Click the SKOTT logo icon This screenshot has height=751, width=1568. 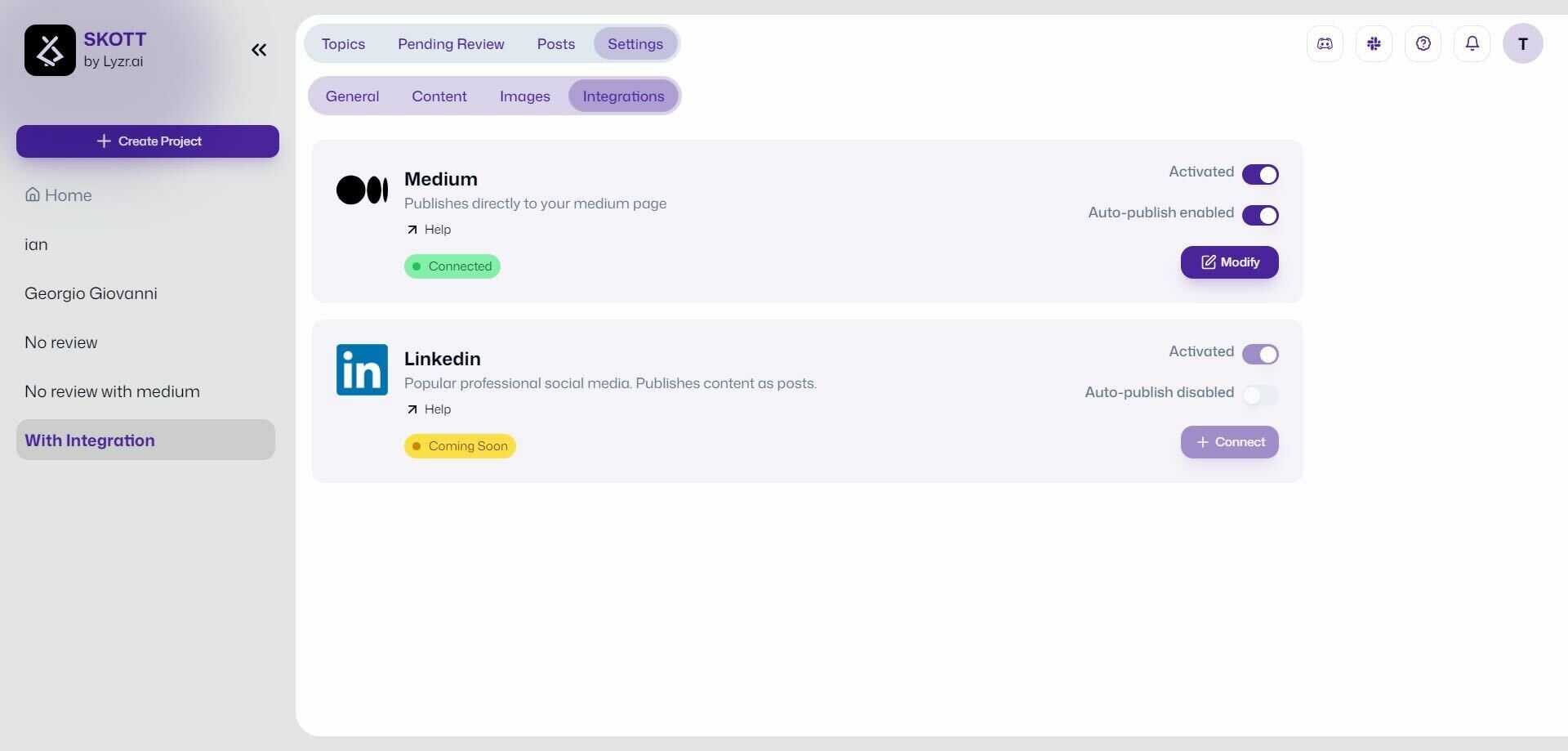pyautogui.click(x=50, y=50)
